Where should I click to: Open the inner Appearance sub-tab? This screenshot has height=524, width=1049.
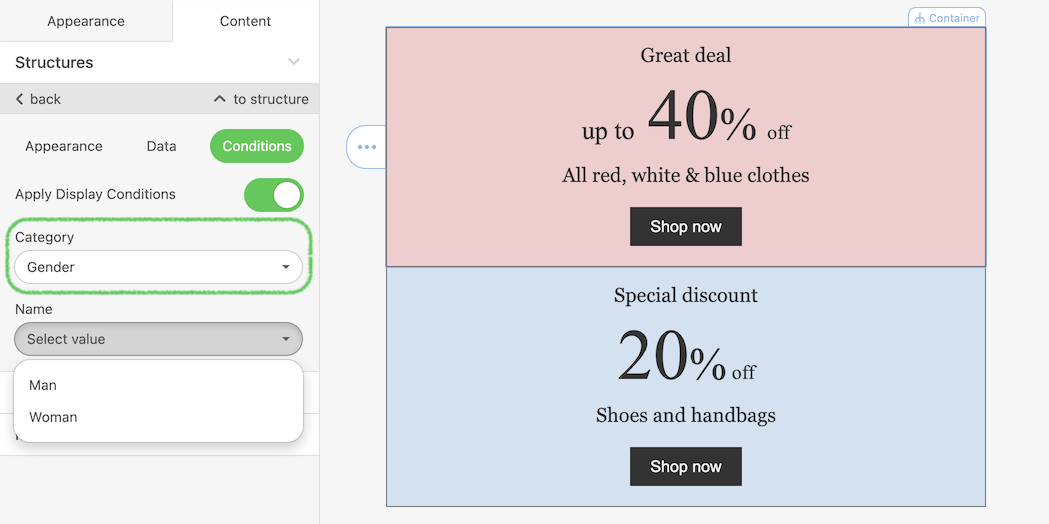tap(64, 146)
